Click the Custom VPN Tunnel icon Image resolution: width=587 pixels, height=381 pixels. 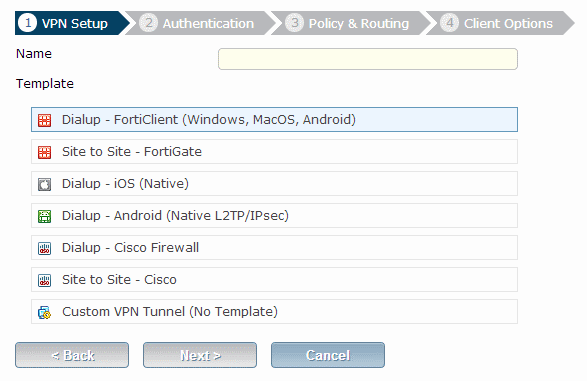[x=44, y=312]
